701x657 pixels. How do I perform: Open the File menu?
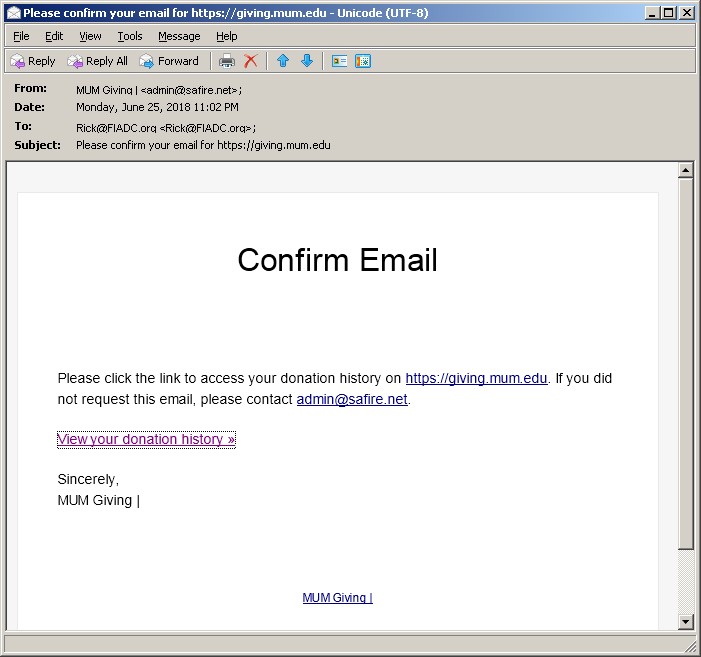pos(21,36)
